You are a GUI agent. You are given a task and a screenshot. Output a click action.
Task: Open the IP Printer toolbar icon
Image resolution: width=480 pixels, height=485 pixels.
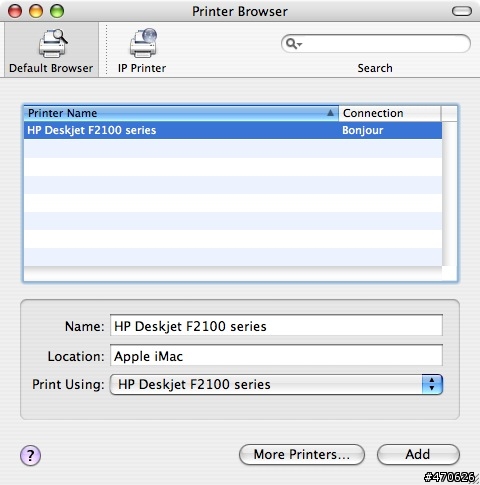coord(142,51)
